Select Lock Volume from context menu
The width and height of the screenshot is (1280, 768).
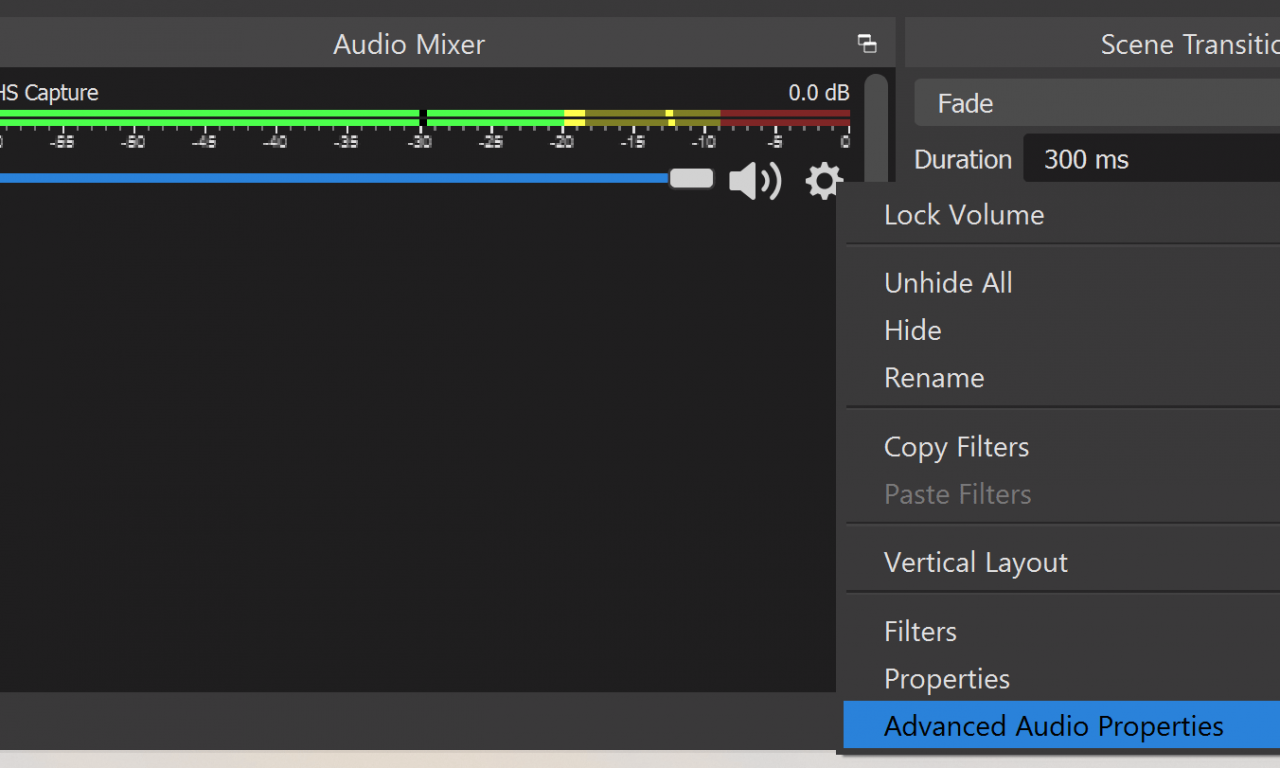pyautogui.click(x=963, y=215)
